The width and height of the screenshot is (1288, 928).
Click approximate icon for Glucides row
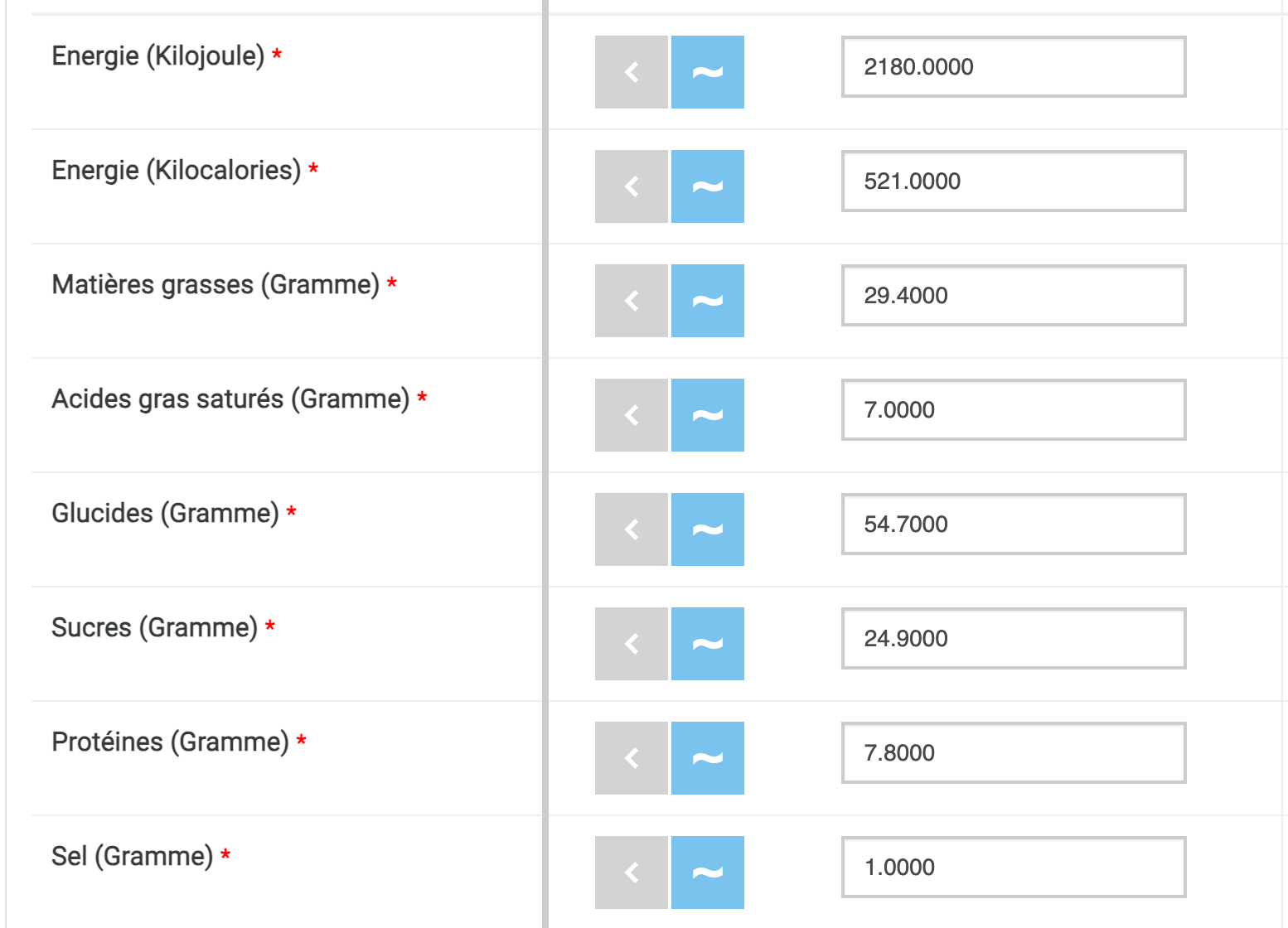pyautogui.click(x=708, y=529)
